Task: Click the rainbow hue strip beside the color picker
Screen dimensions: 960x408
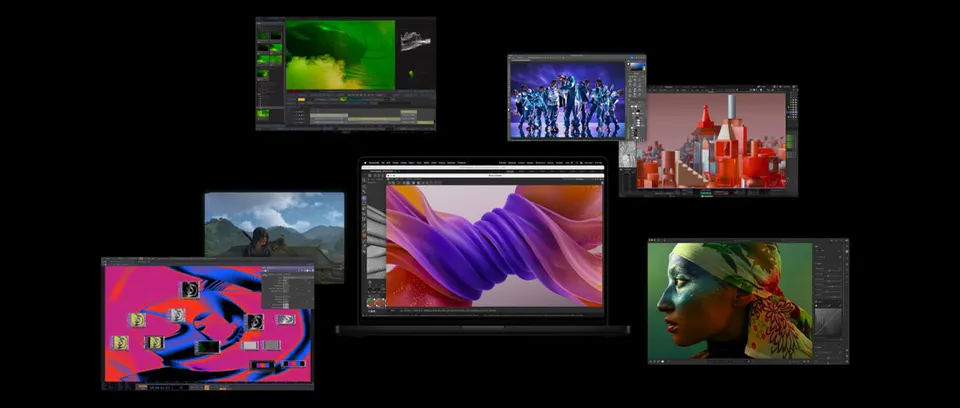Action: [x=644, y=66]
